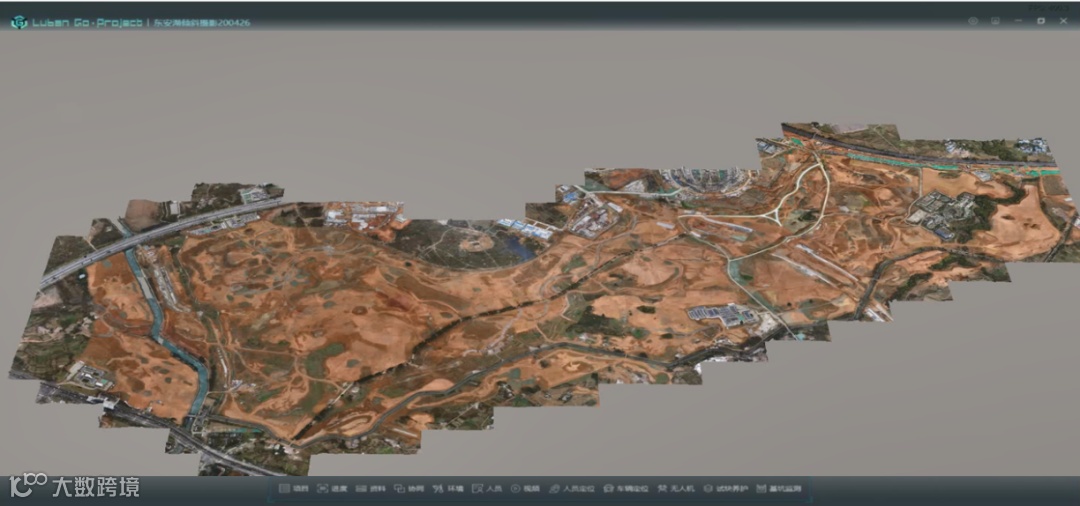This screenshot has height=506, width=1080.
Task: Select the 协同 collaboration tool
Action: coord(409,489)
